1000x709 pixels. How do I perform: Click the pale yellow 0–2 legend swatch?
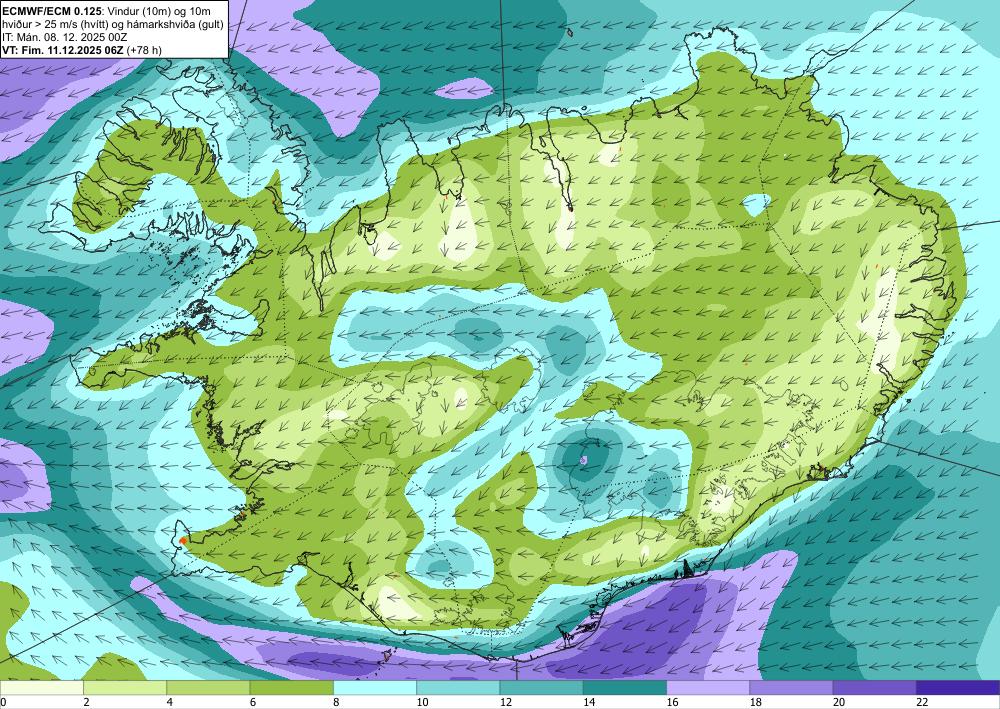coord(41,688)
